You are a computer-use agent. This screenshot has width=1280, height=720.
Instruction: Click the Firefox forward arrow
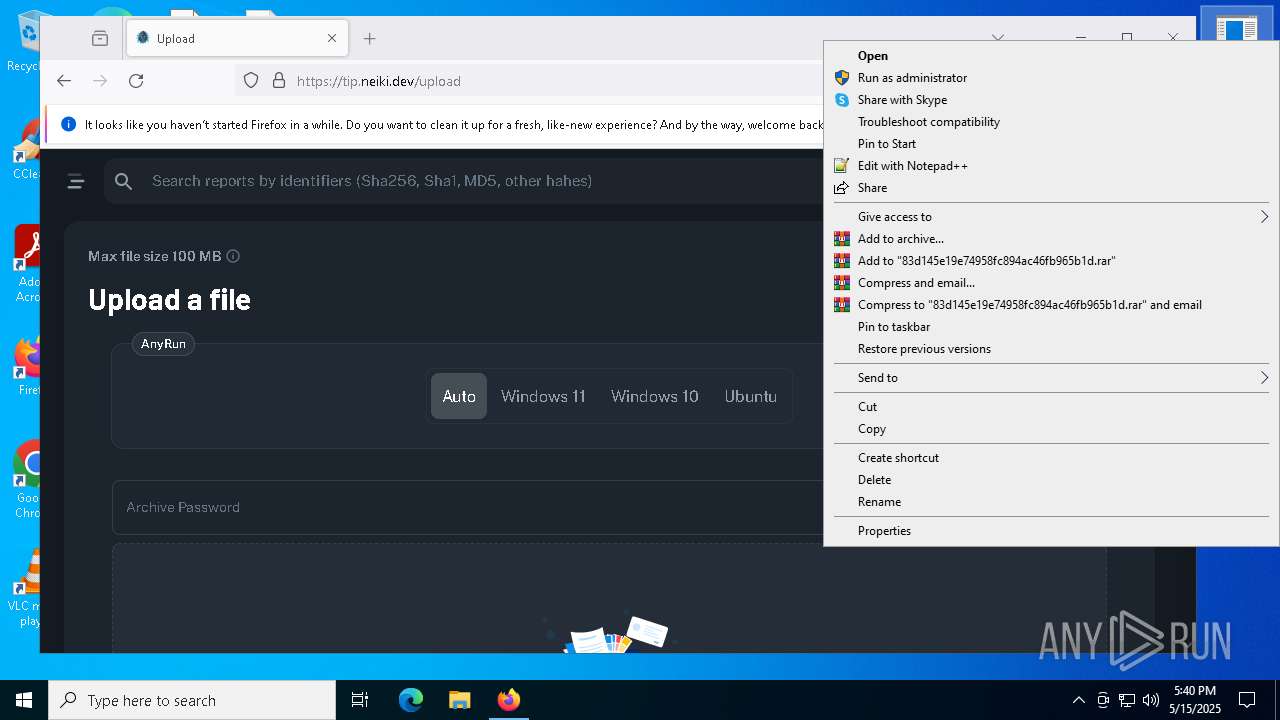tap(100, 81)
